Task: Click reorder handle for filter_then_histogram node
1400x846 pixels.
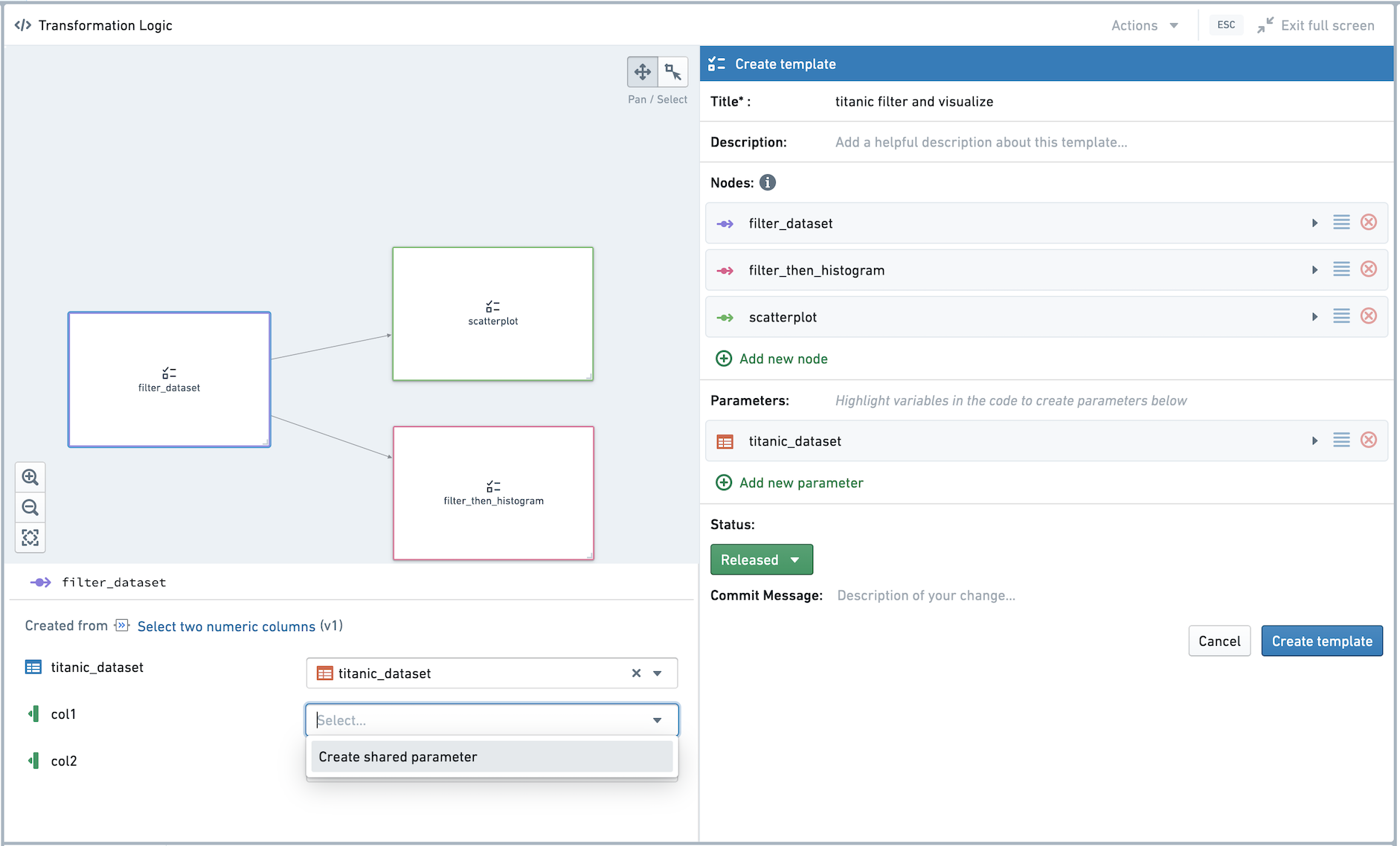Action: (1341, 269)
